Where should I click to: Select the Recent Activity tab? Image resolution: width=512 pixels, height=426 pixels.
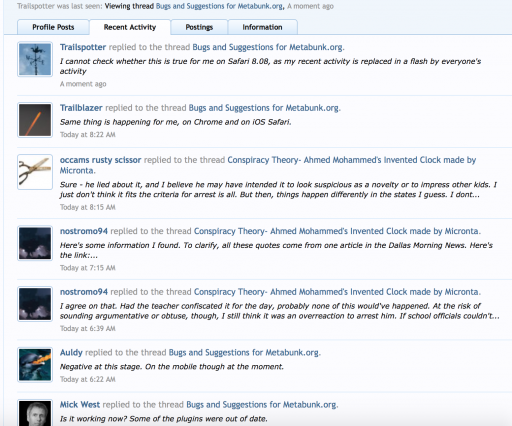click(130, 27)
